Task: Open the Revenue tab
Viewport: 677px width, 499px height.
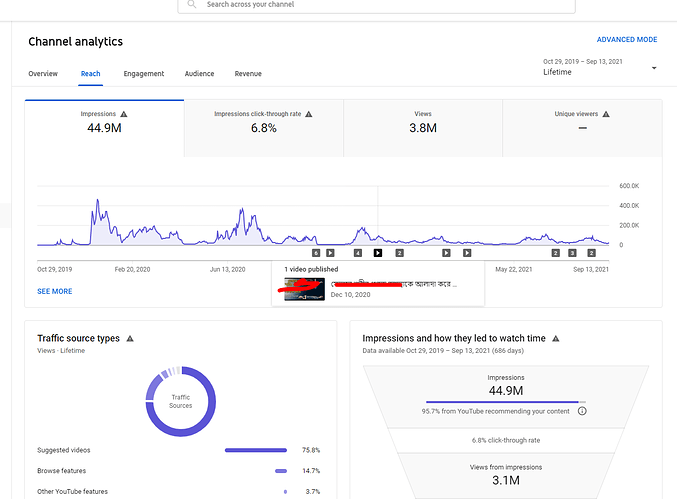Action: point(248,74)
